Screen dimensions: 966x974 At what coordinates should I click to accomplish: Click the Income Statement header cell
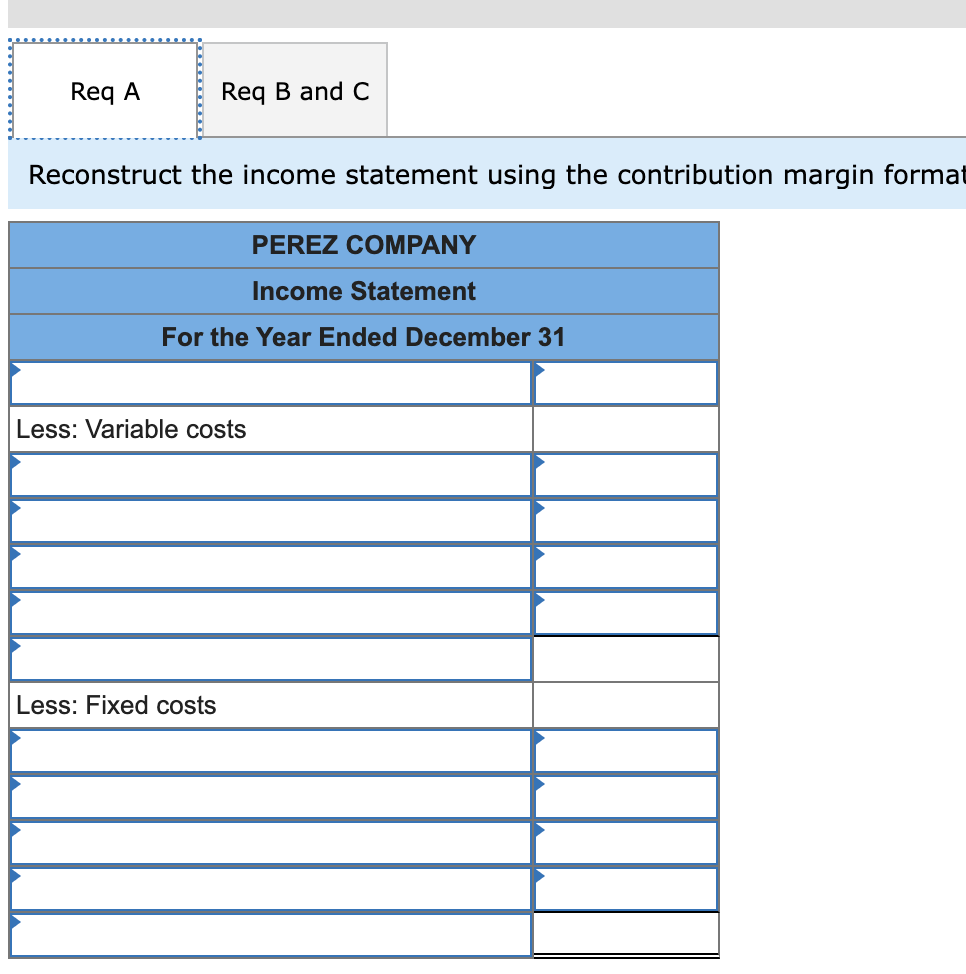(364, 291)
